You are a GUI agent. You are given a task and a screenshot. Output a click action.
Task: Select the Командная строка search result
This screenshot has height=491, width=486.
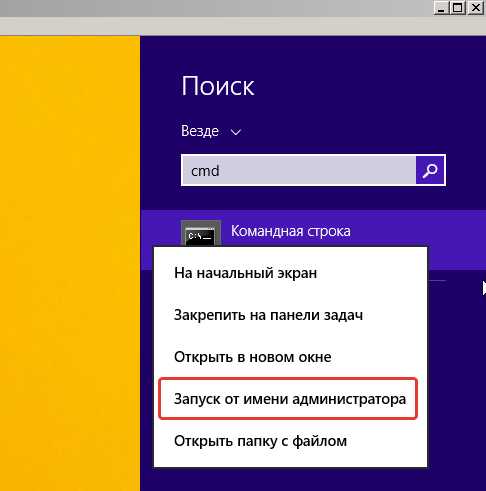point(290,231)
